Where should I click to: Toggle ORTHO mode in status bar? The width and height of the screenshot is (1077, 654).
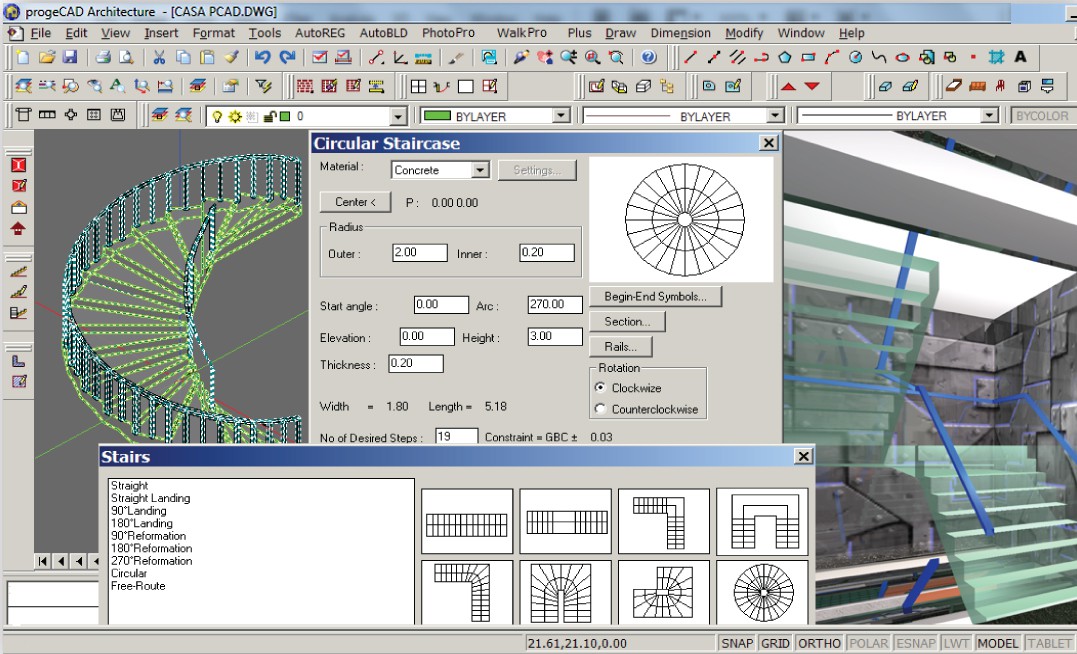coord(818,643)
